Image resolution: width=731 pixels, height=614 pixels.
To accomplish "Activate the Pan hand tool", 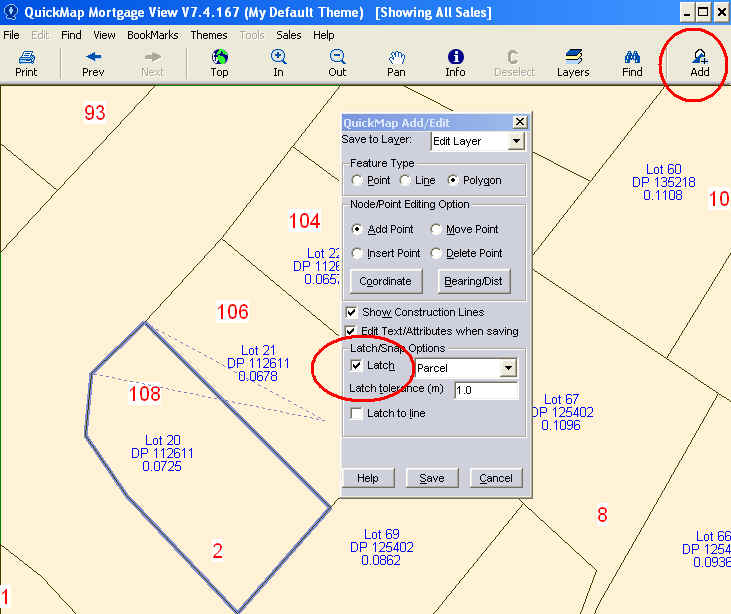I will coord(396,58).
